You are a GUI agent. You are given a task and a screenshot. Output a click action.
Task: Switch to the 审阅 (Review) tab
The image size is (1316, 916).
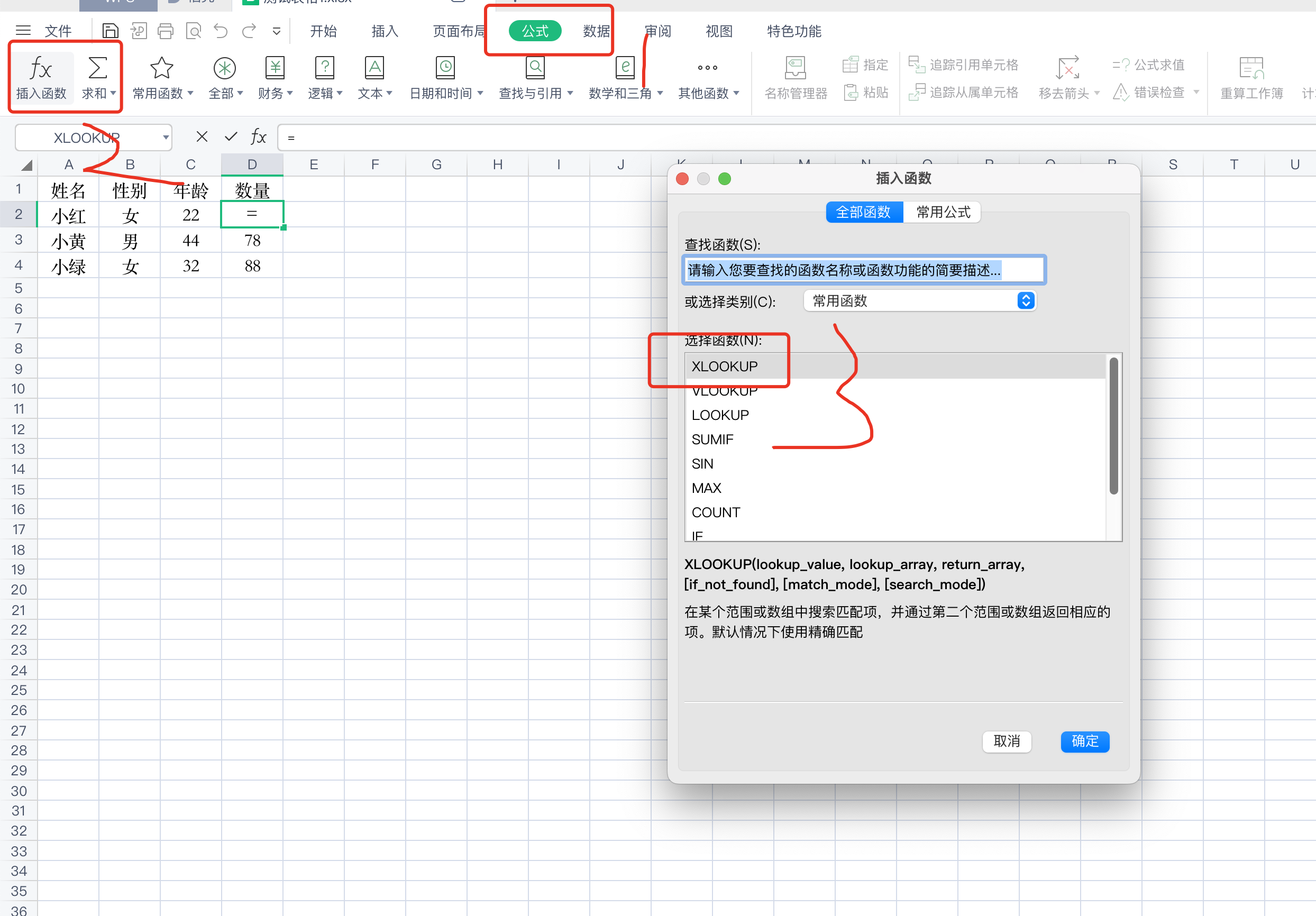tap(657, 31)
